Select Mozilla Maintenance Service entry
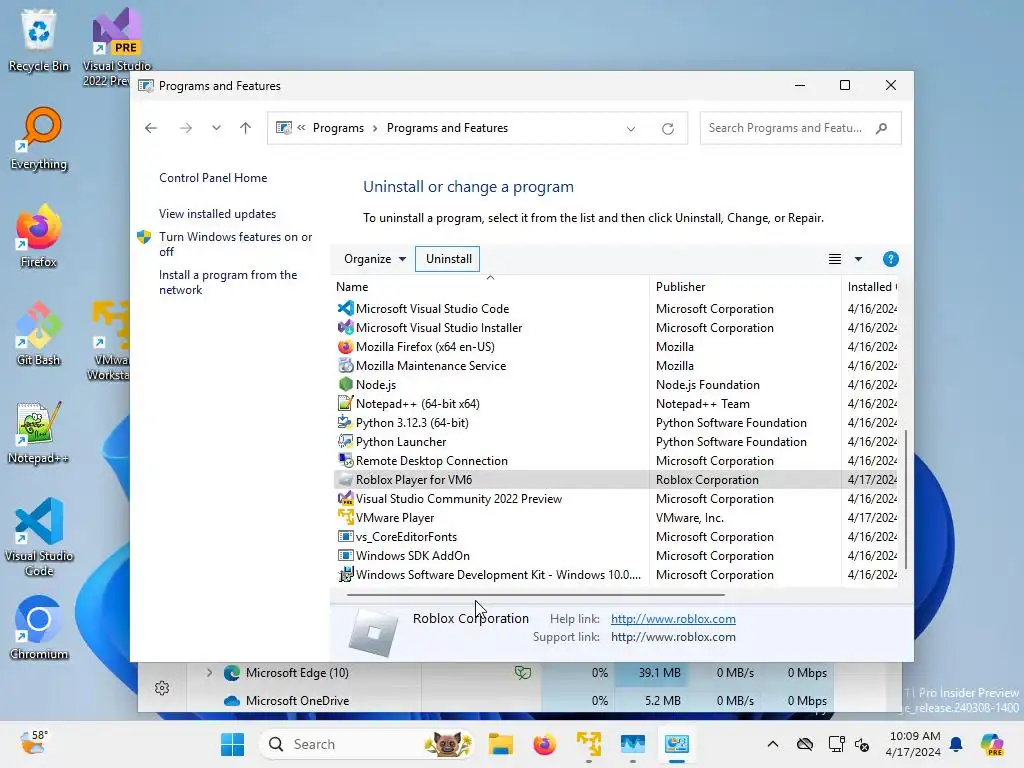Screen dimensions: 1024x768 615,366
